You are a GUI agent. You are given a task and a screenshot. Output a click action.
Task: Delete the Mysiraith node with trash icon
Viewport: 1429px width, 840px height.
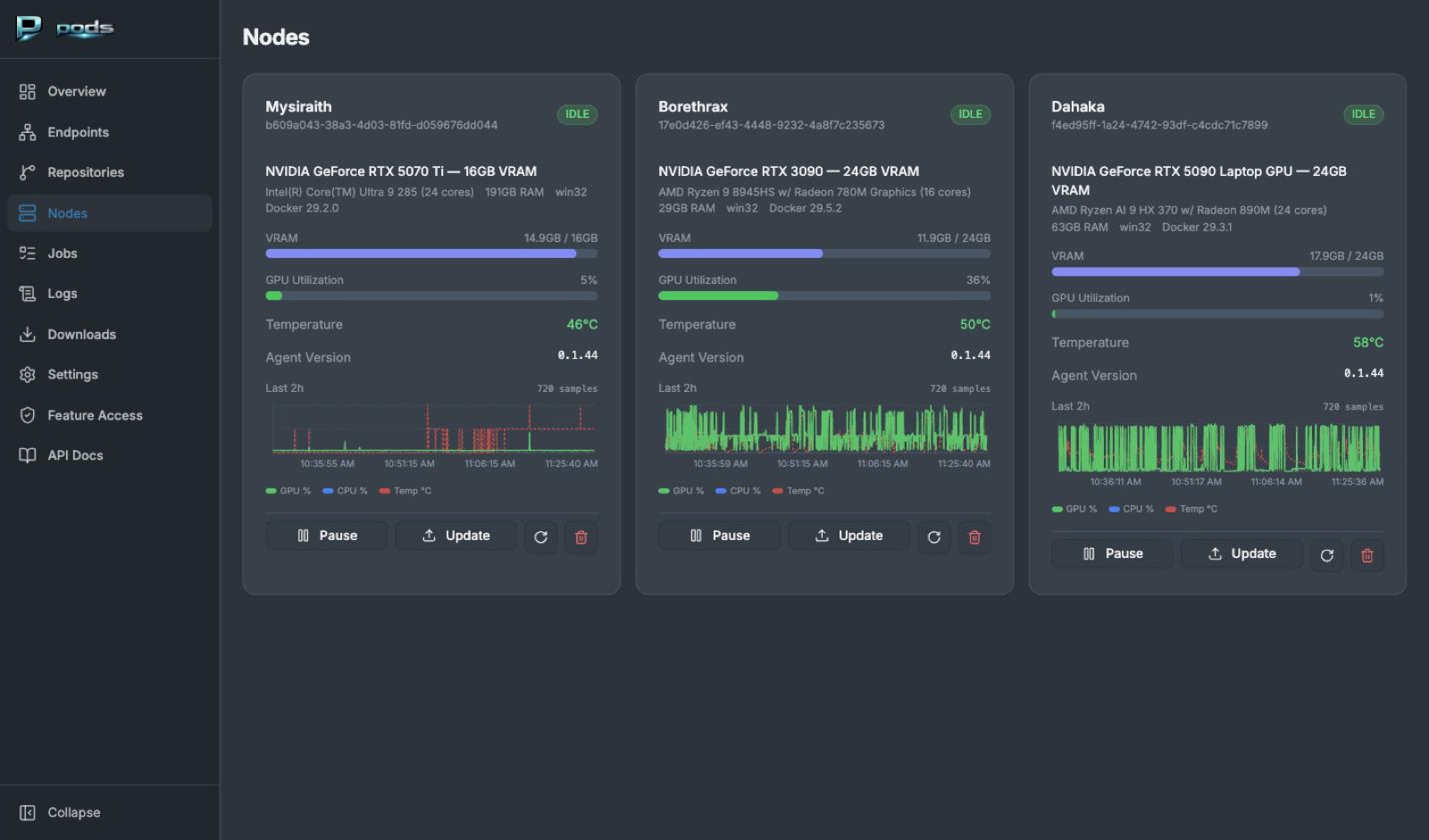pyautogui.click(x=581, y=536)
